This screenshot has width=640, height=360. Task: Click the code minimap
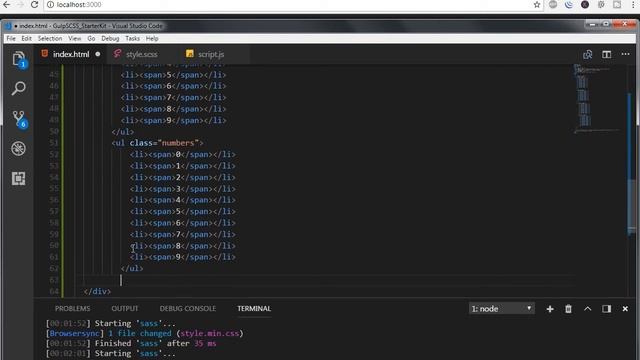[x=597, y=98]
